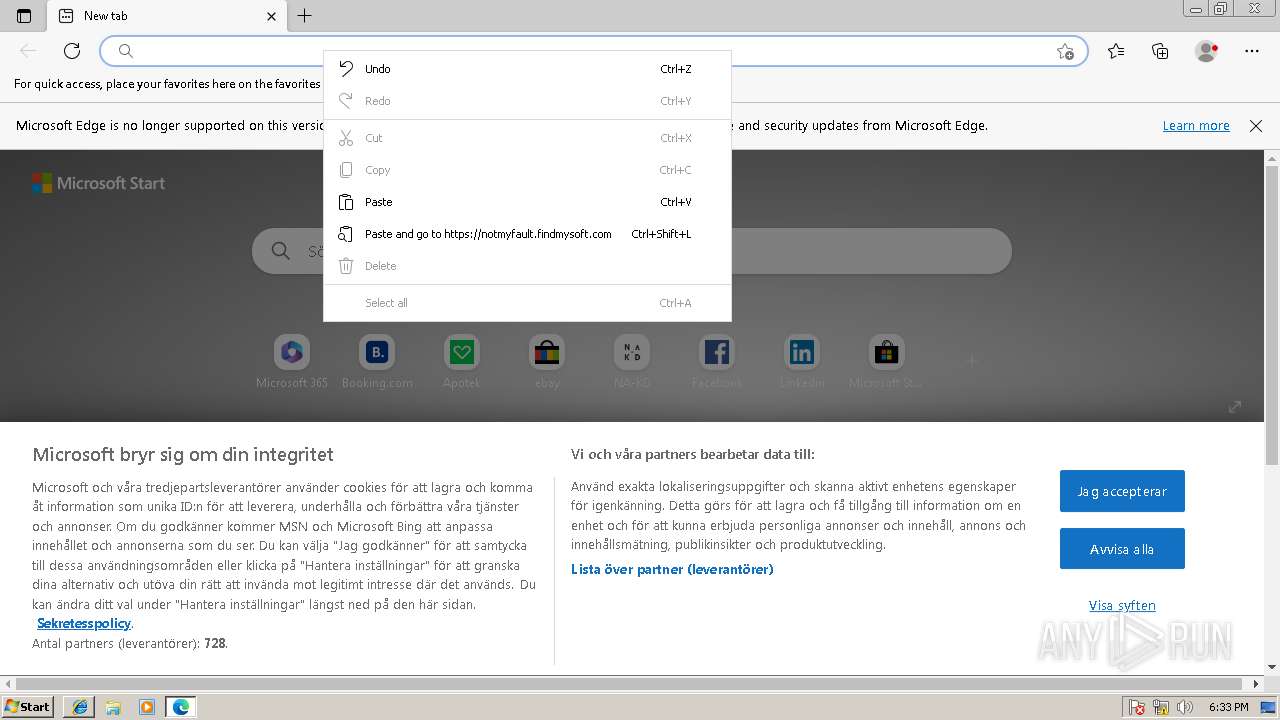Open the Booking.com quick link
This screenshot has width=1280, height=720.
click(x=377, y=362)
